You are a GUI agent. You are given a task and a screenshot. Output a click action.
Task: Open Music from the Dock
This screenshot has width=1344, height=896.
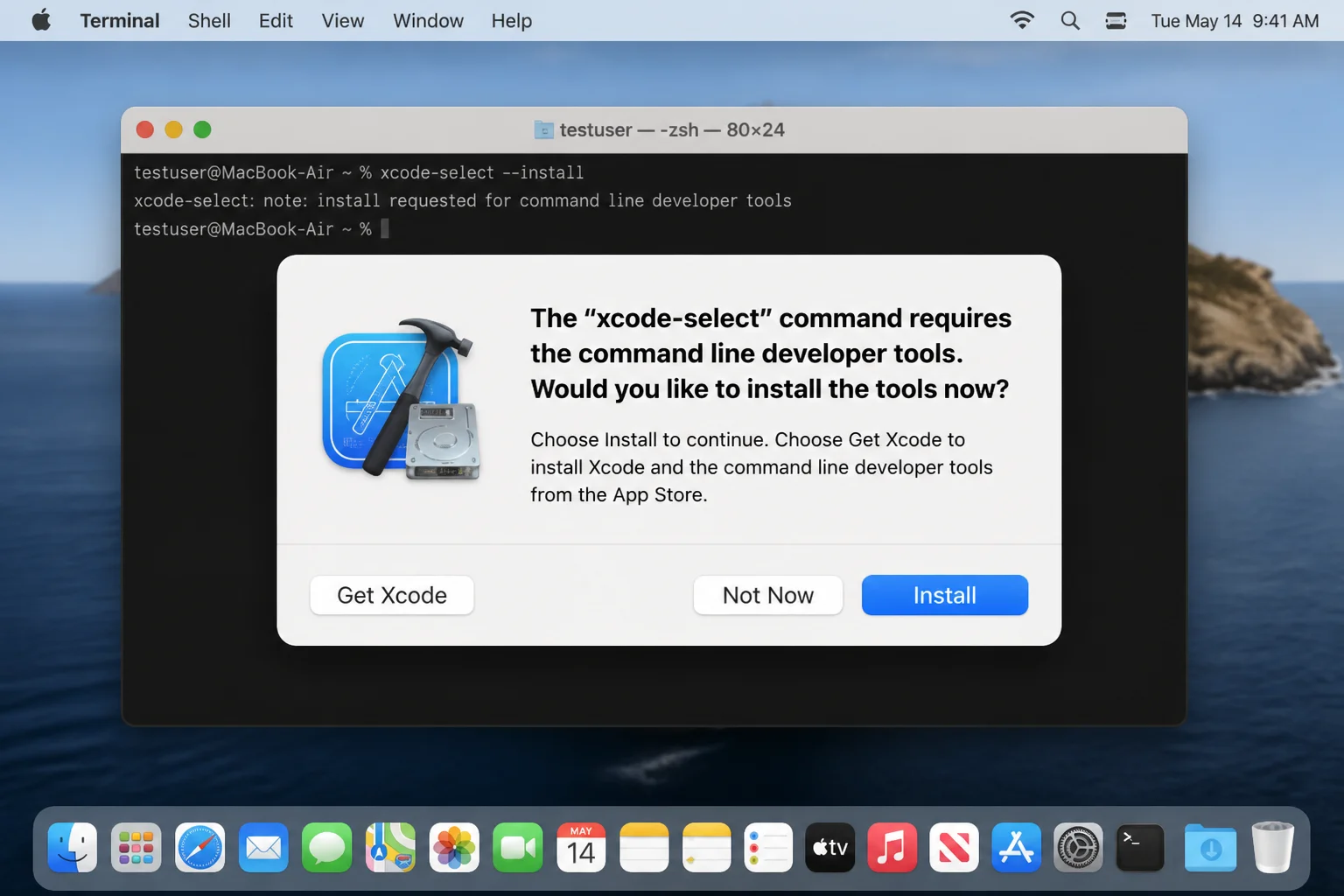(x=892, y=847)
